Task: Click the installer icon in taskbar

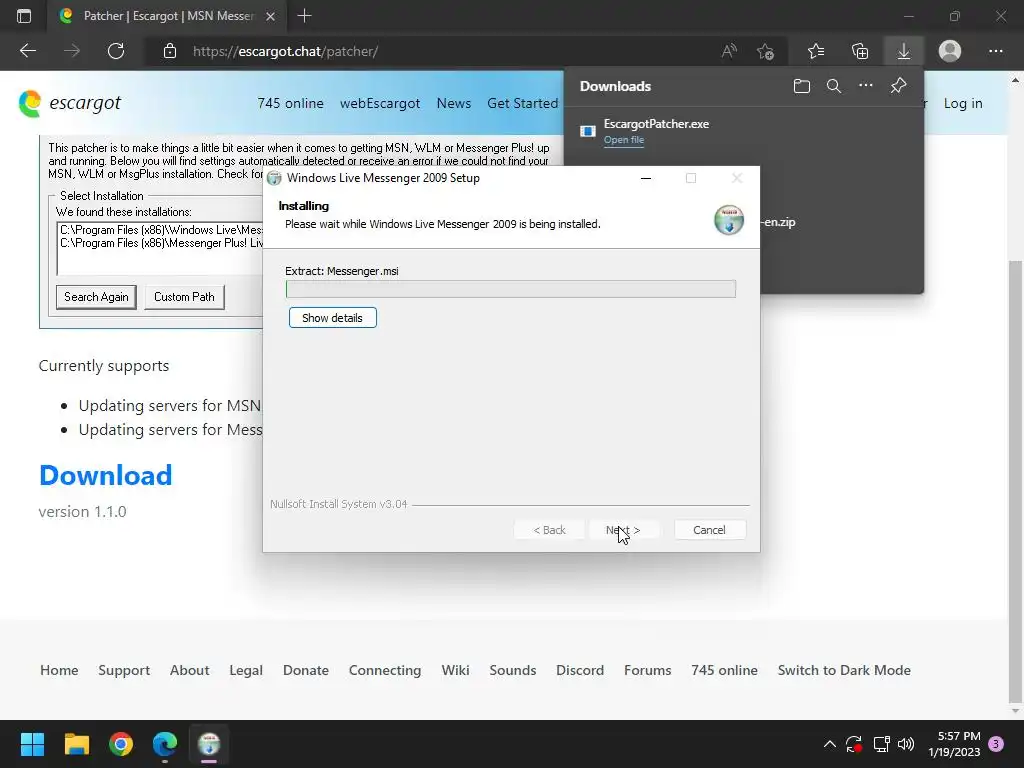Action: (x=209, y=743)
